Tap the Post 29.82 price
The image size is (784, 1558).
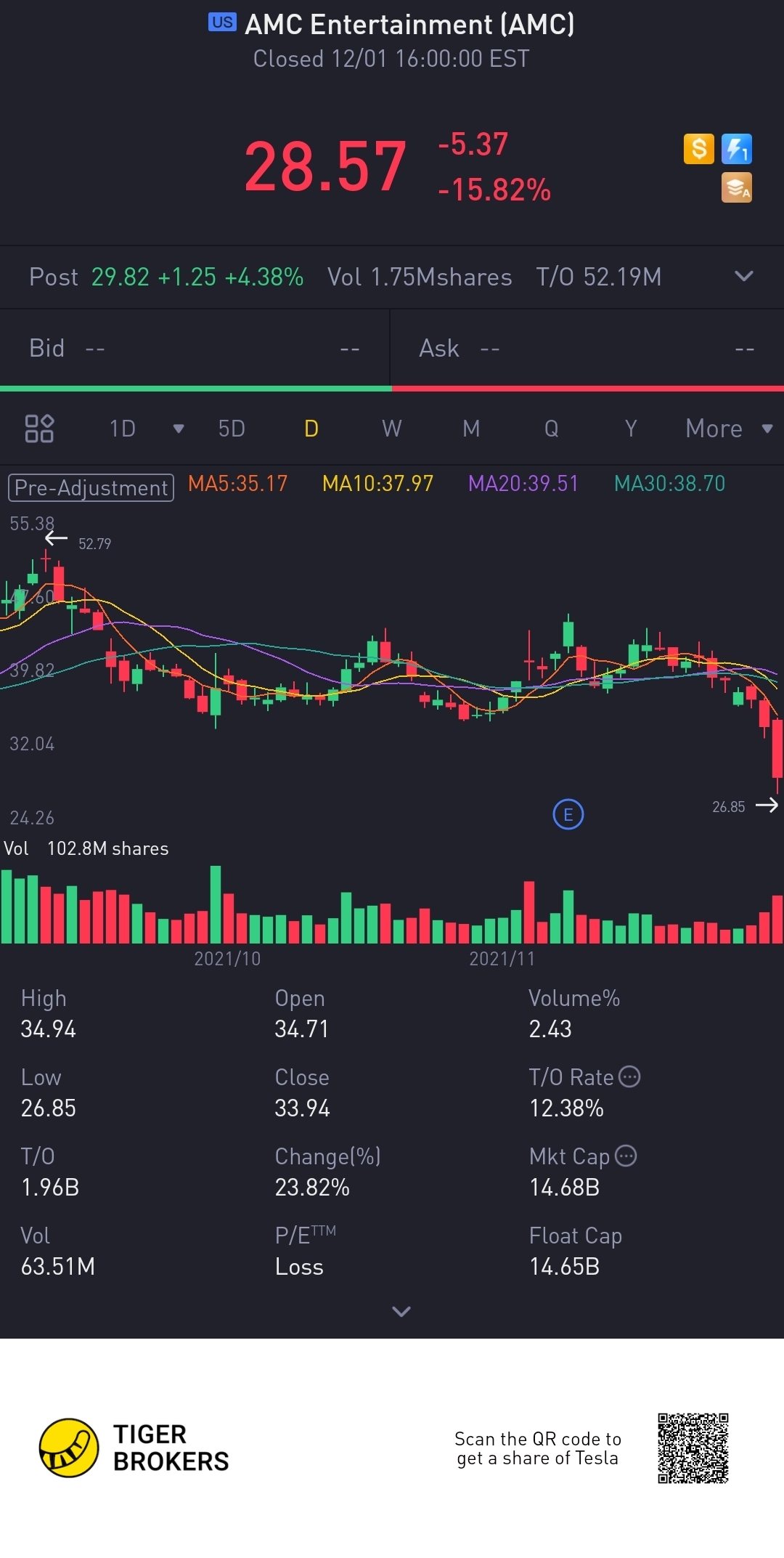[120, 277]
